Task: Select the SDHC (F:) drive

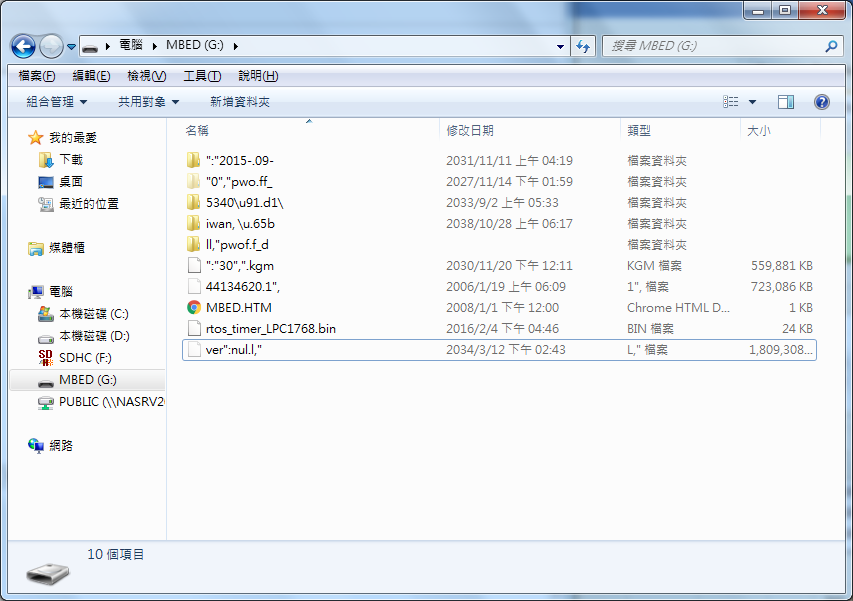Action: coord(85,358)
